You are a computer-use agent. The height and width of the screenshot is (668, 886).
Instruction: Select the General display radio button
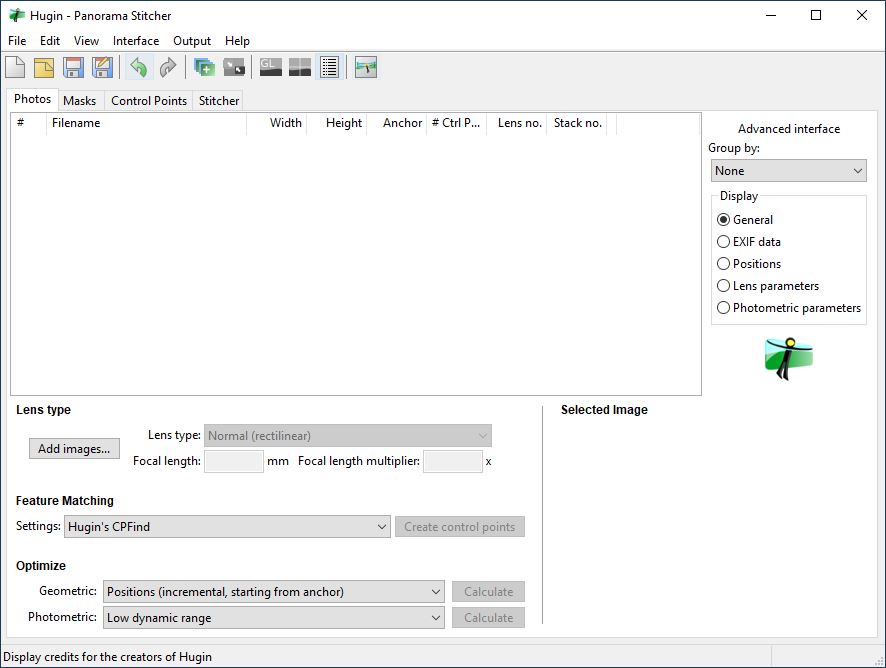tap(723, 220)
